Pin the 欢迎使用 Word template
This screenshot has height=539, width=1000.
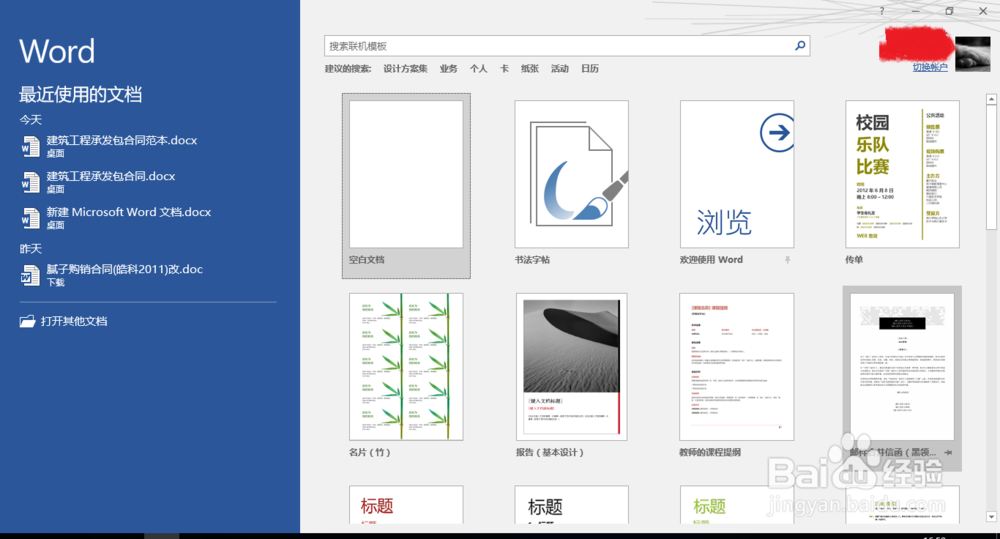tap(788, 260)
